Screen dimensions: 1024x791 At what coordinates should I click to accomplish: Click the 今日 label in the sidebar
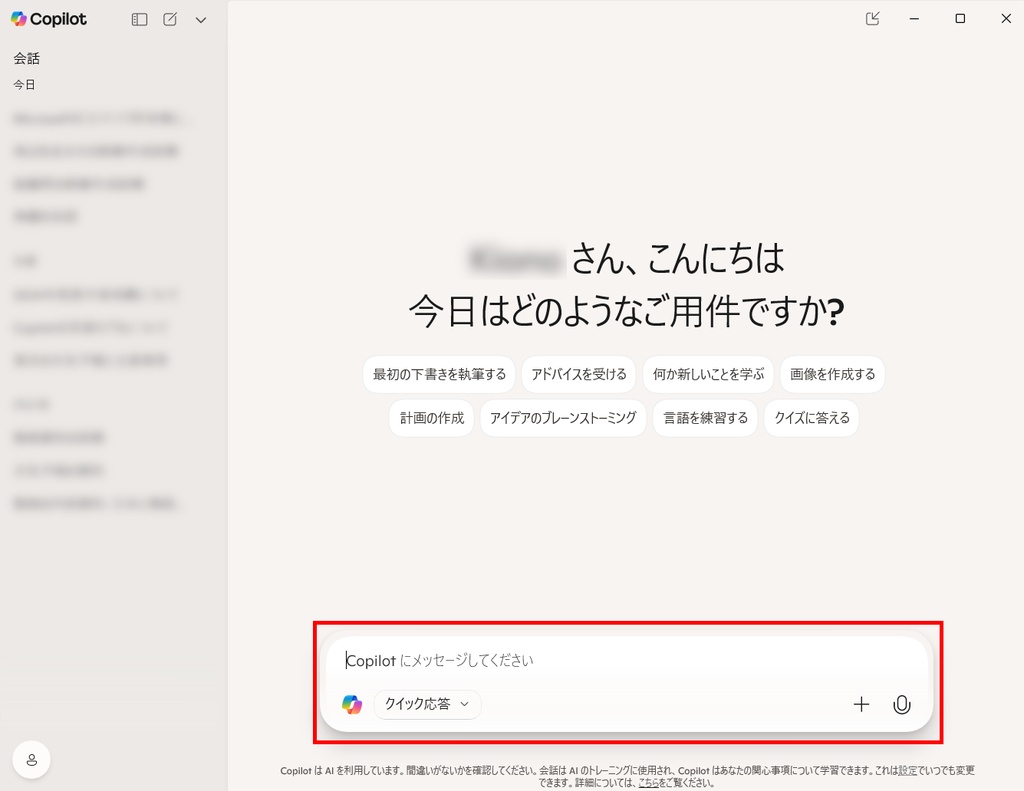tap(24, 85)
